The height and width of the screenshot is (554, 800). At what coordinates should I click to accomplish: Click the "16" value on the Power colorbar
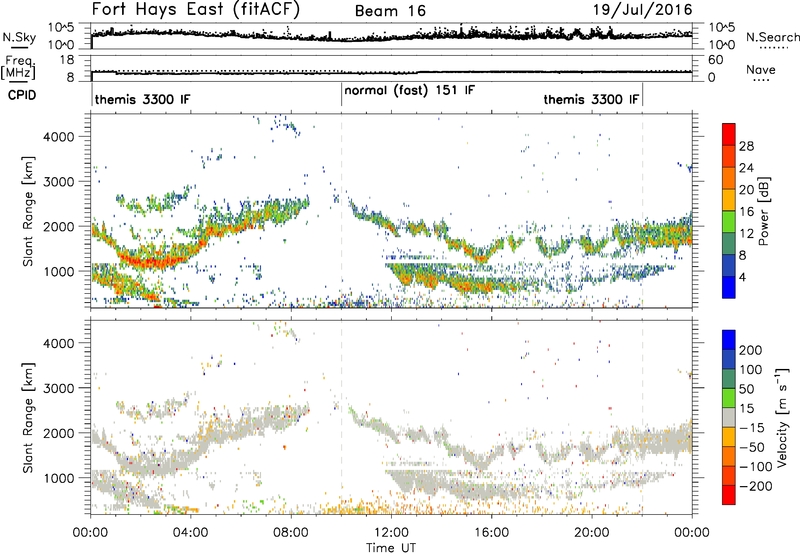(x=746, y=212)
